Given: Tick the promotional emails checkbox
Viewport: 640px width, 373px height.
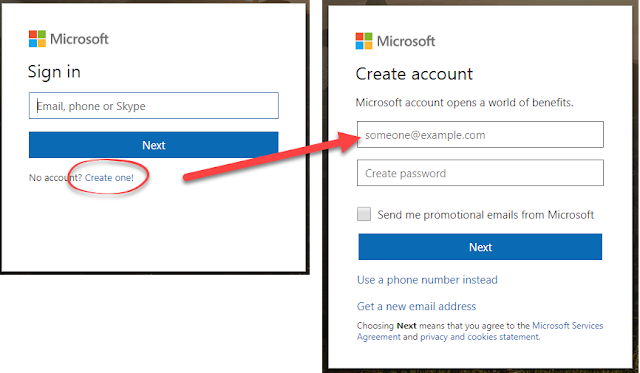Looking at the screenshot, I should coord(364,214).
